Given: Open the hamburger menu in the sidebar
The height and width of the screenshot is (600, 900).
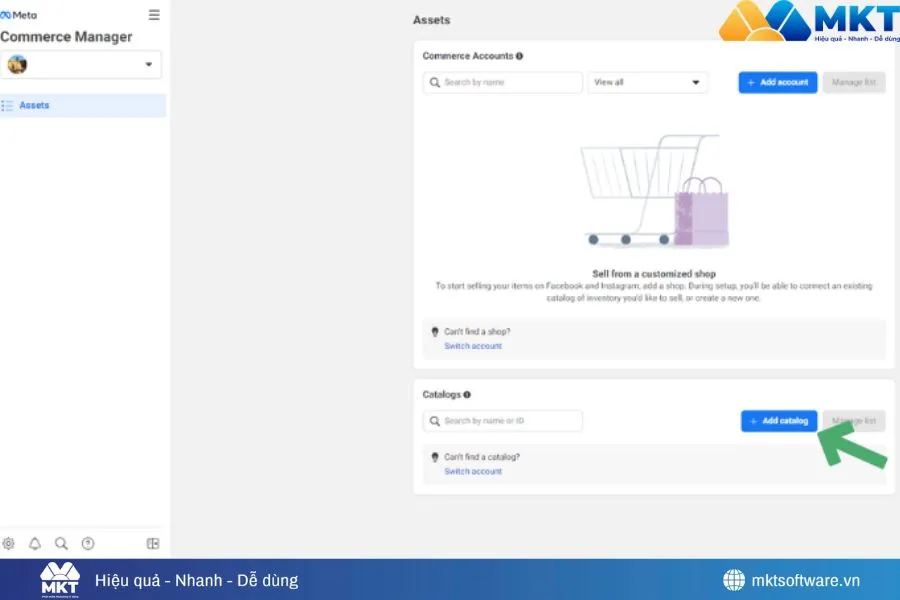Looking at the screenshot, I should (153, 15).
